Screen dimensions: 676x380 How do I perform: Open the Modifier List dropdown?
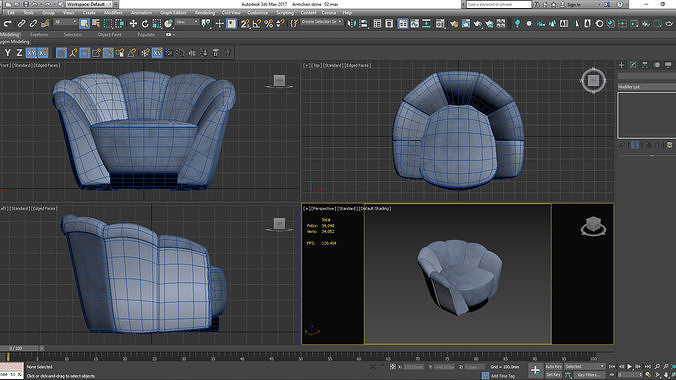[647, 87]
